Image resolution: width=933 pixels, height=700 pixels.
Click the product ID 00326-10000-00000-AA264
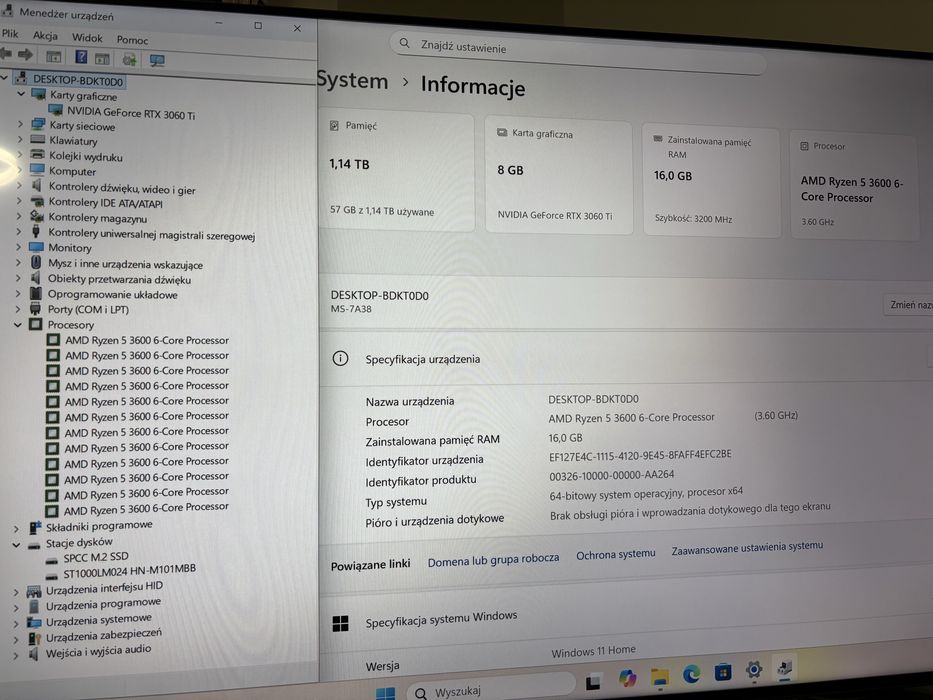(612, 475)
